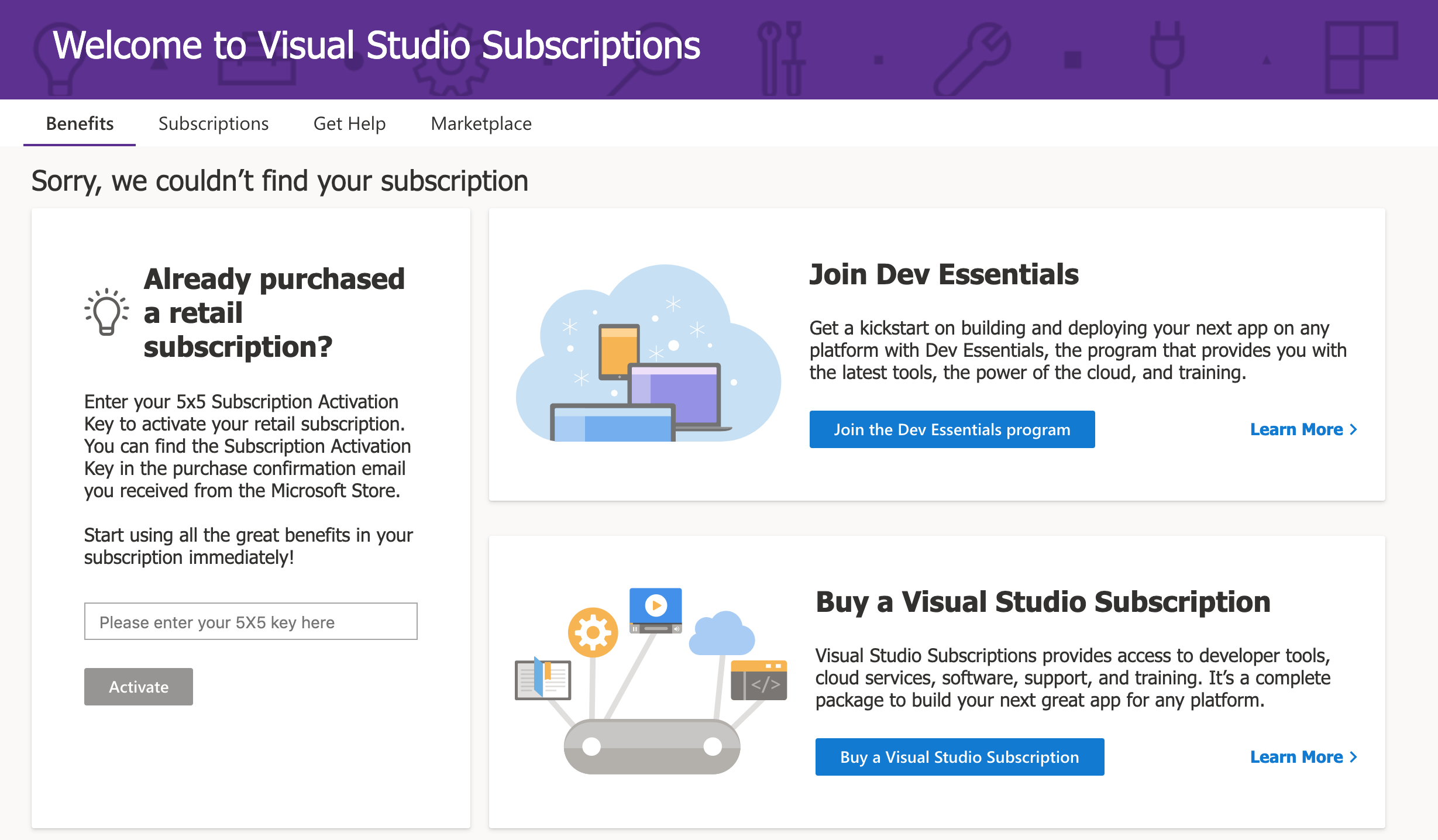The width and height of the screenshot is (1438, 840).
Task: Open Learn More for Dev Essentials
Action: [1303, 429]
